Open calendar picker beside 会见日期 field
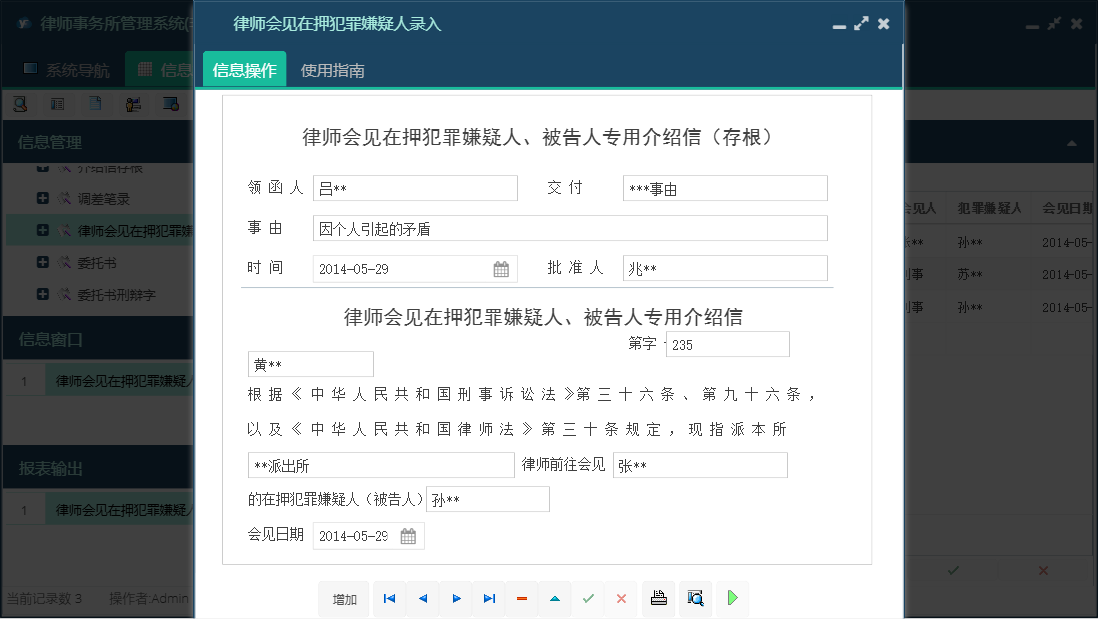1098x625 pixels. click(407, 535)
